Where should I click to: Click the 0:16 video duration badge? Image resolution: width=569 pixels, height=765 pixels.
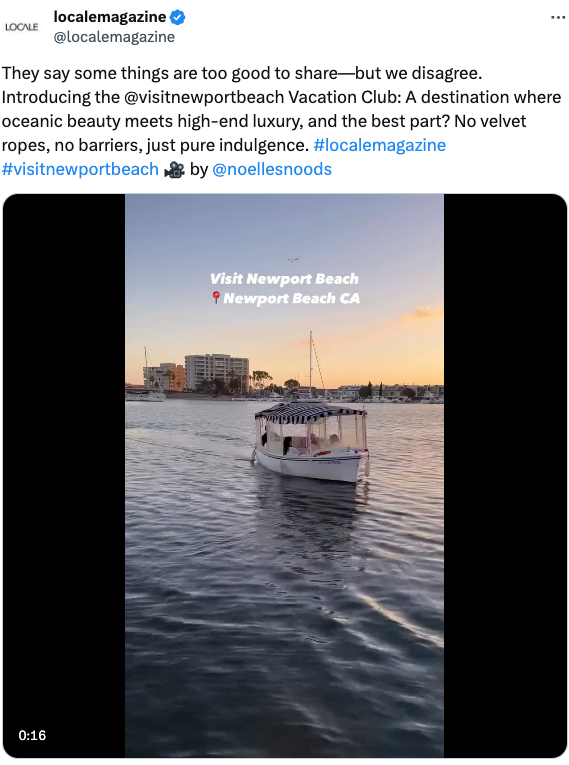pyautogui.click(x=32, y=735)
